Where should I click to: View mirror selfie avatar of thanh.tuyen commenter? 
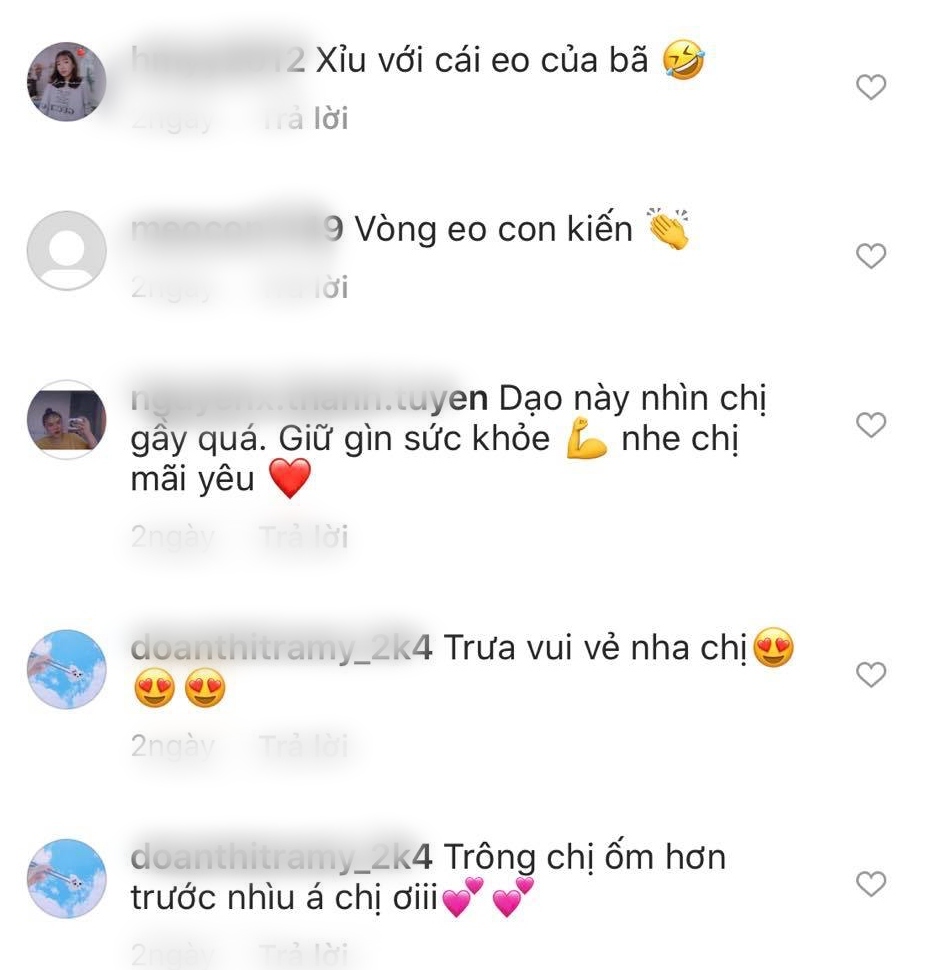pos(67,419)
